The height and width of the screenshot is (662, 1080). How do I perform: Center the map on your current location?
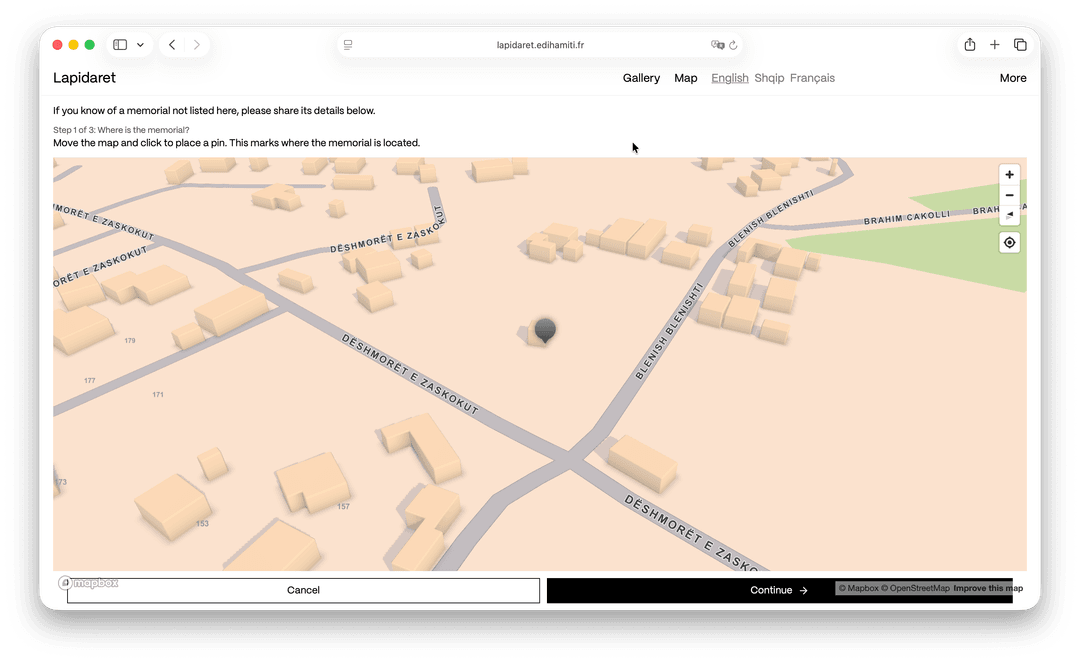click(x=1009, y=242)
